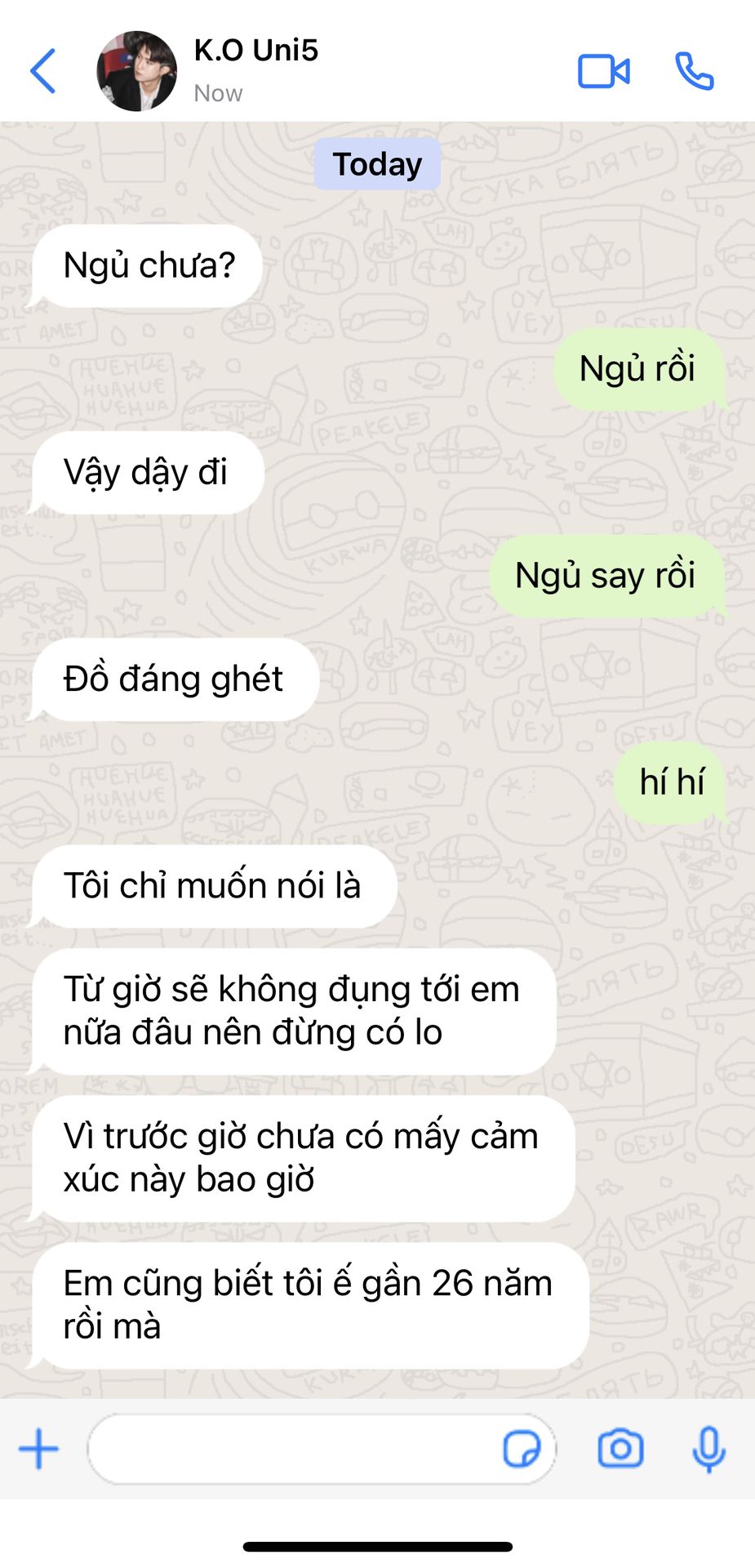Open the camera icon
The height and width of the screenshot is (1568, 755).
click(621, 1450)
